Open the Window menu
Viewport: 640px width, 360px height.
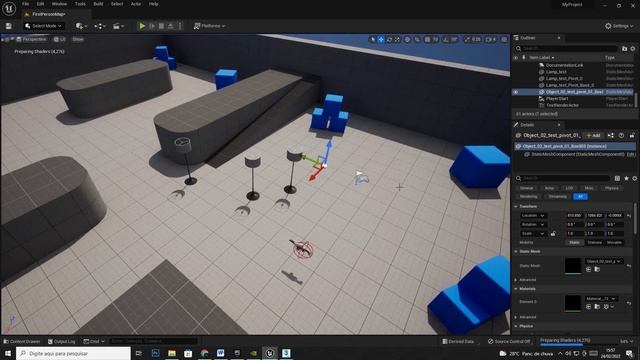point(59,4)
